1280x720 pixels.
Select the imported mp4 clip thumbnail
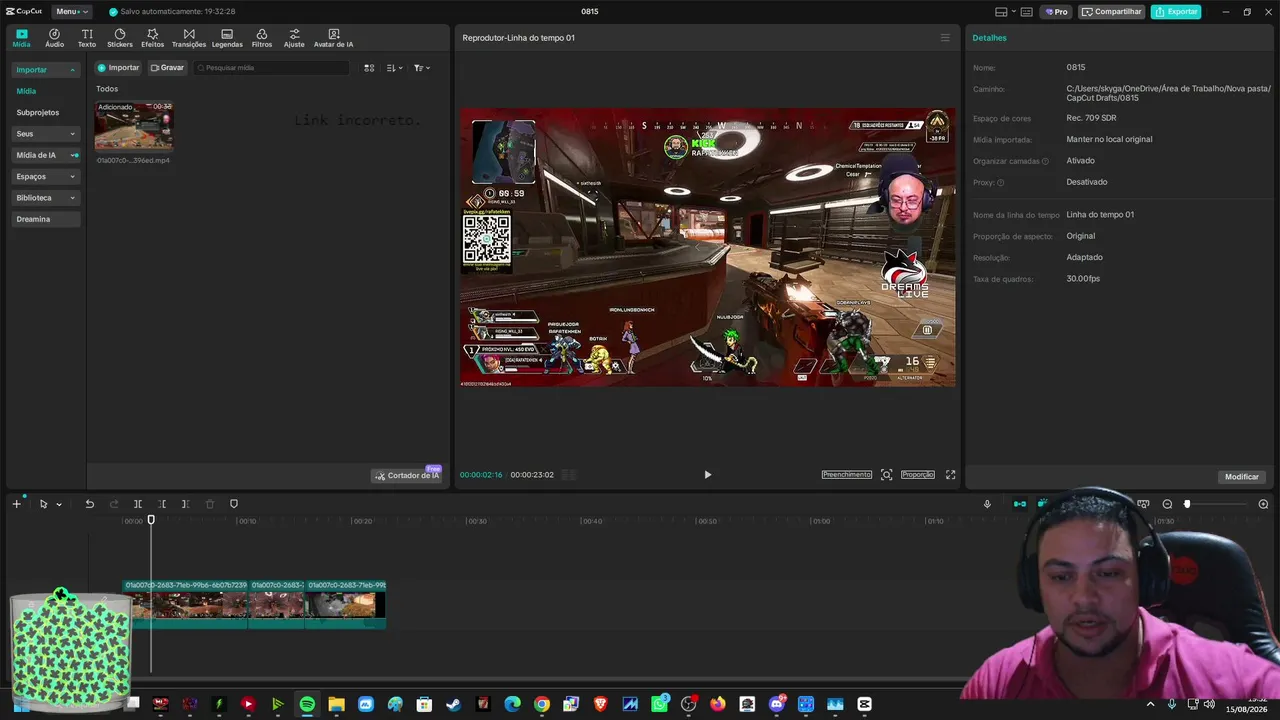point(134,126)
